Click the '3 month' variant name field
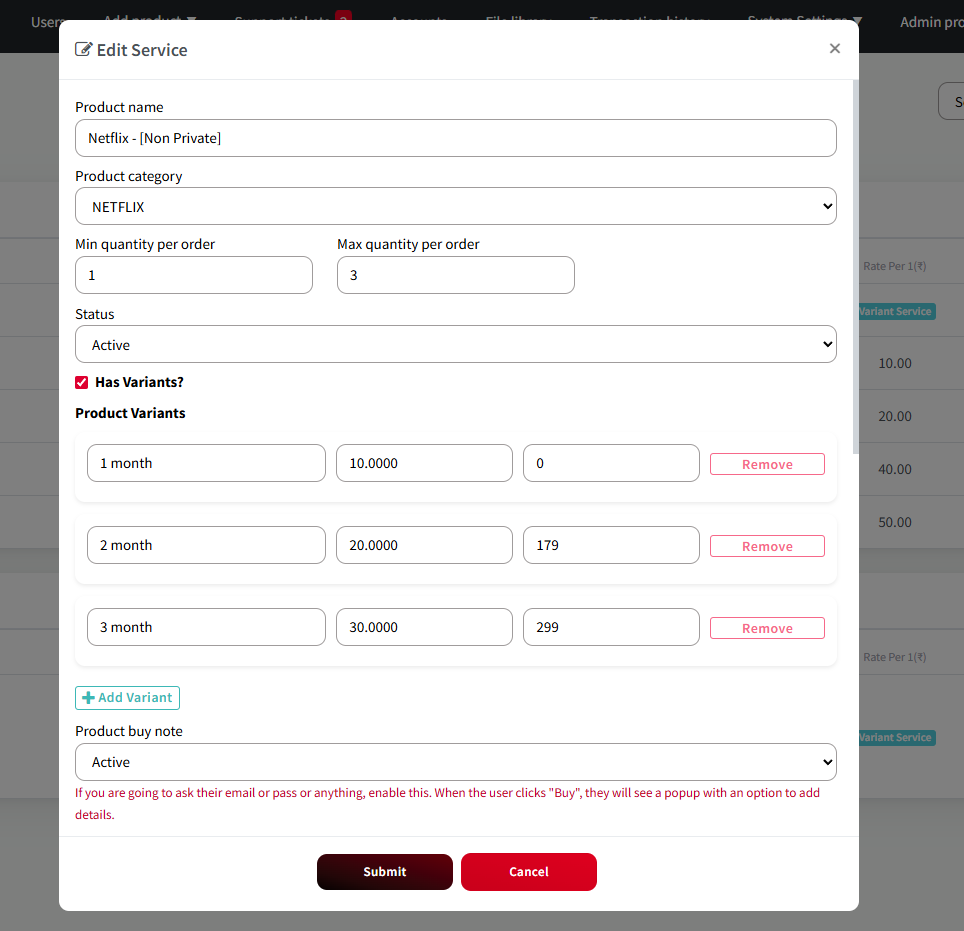Image resolution: width=964 pixels, height=931 pixels. [206, 627]
